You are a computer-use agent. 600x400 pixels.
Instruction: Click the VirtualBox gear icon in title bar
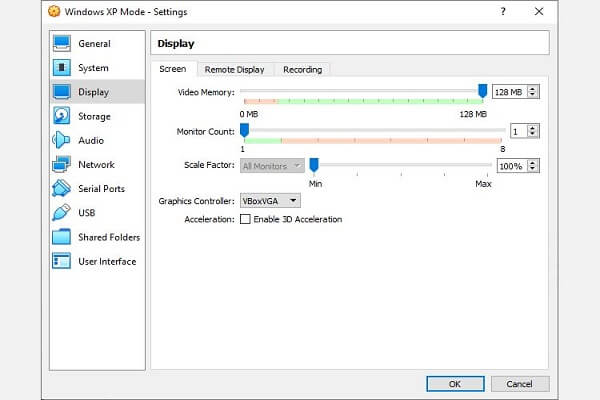pos(54,11)
